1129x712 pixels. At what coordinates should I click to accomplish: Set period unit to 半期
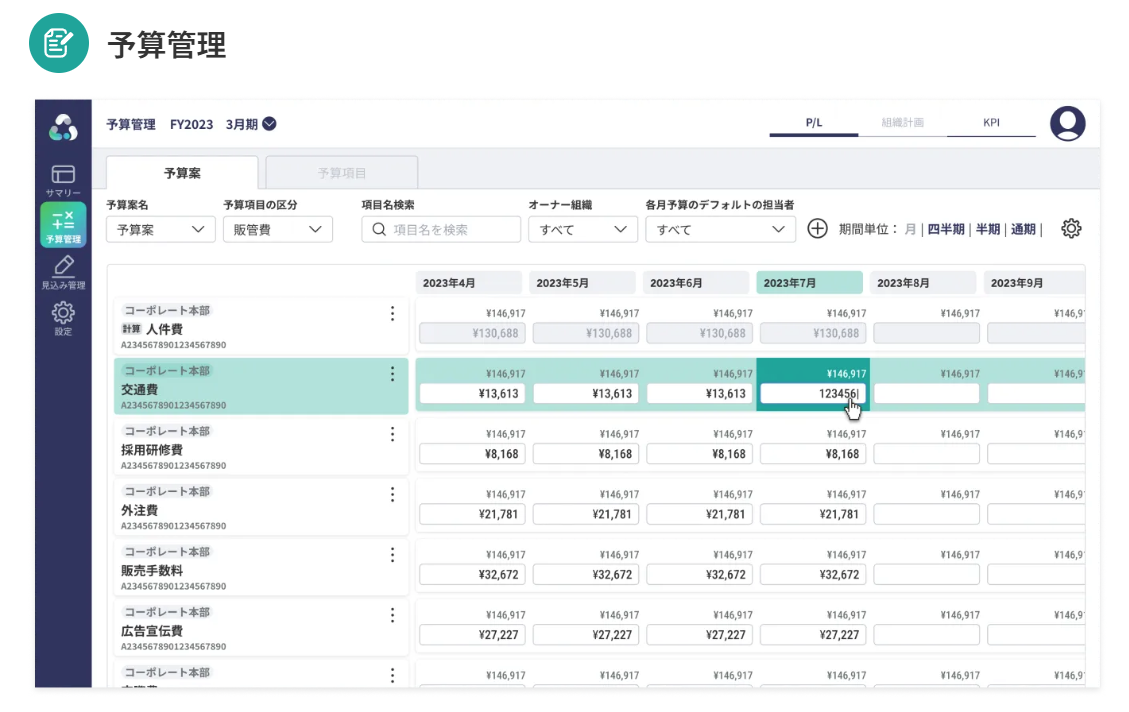tap(988, 229)
